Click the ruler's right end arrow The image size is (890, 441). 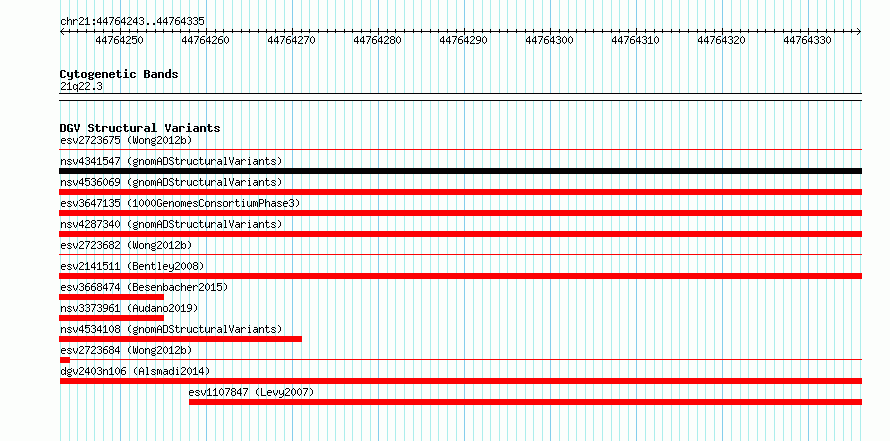859,32
